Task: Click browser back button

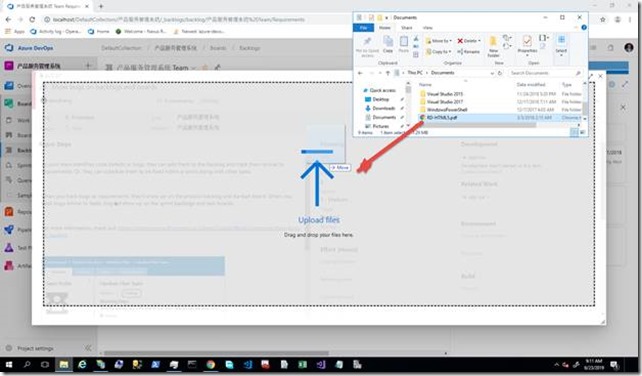Action: click(x=8, y=19)
